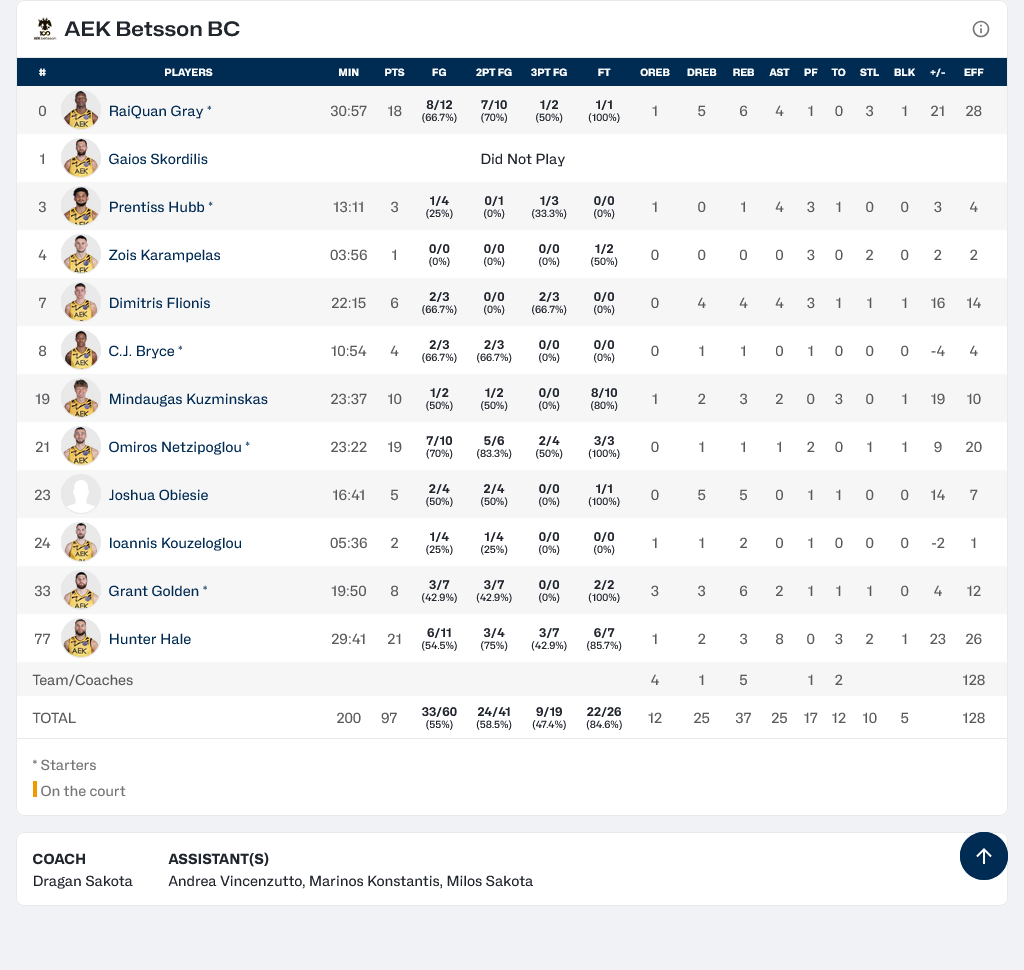Viewport: 1024px width, 970px height.
Task: Click Hunter Hale's avatar image
Action: click(x=81, y=639)
